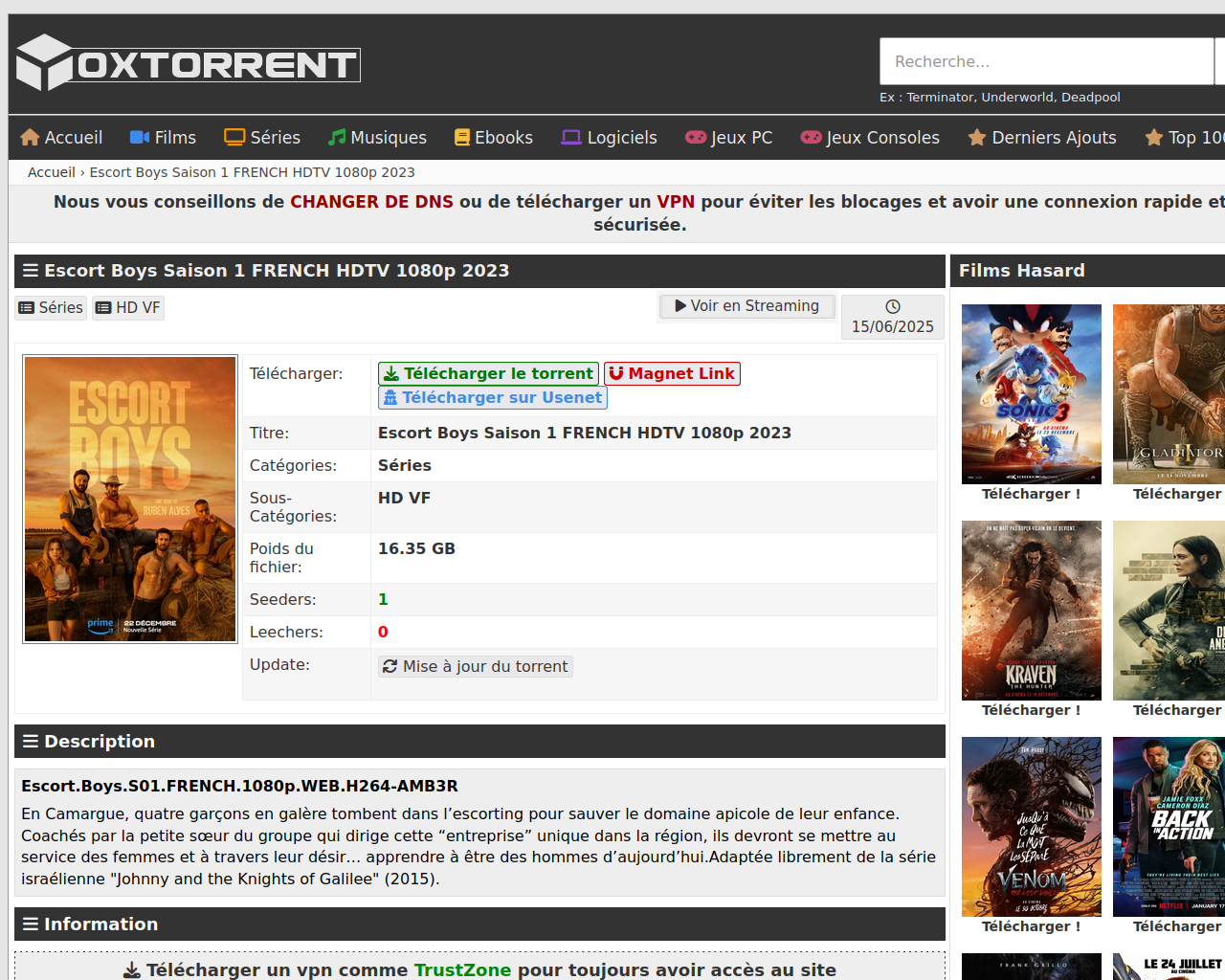The image size is (1225, 980).
Task: Click the hamburger icon in Information header
Action: tap(31, 924)
